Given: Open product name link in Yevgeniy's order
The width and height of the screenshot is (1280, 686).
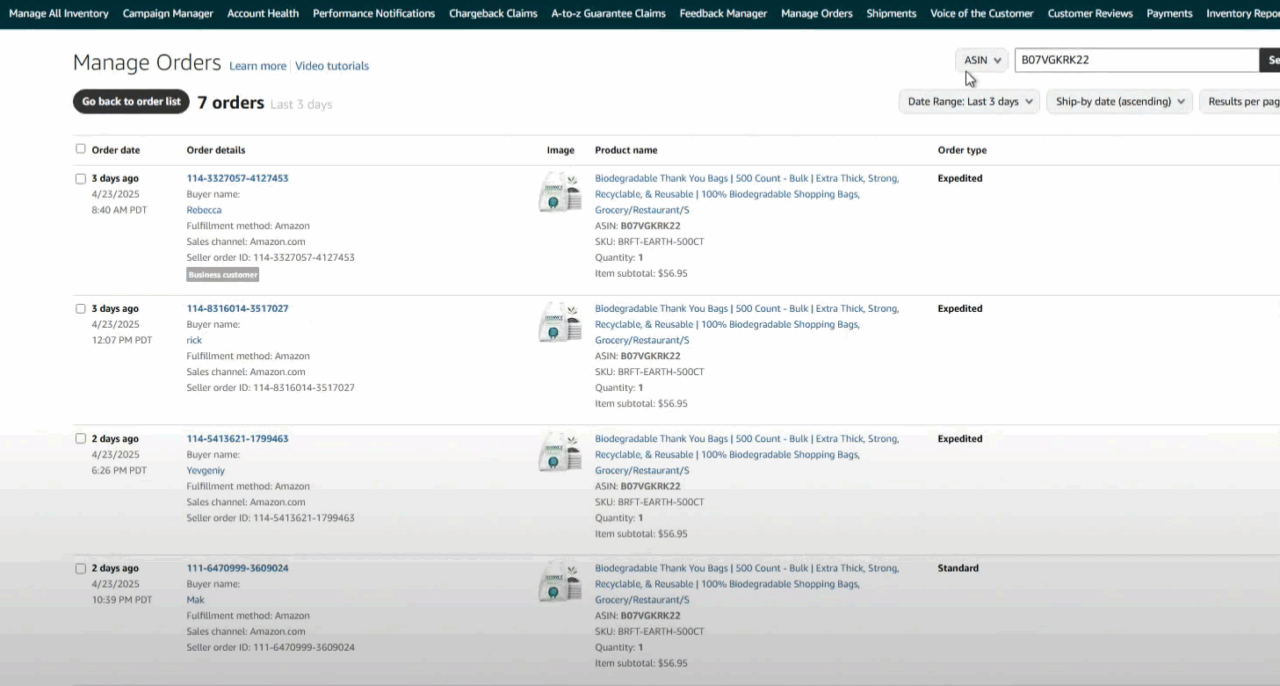Looking at the screenshot, I should 747,454.
